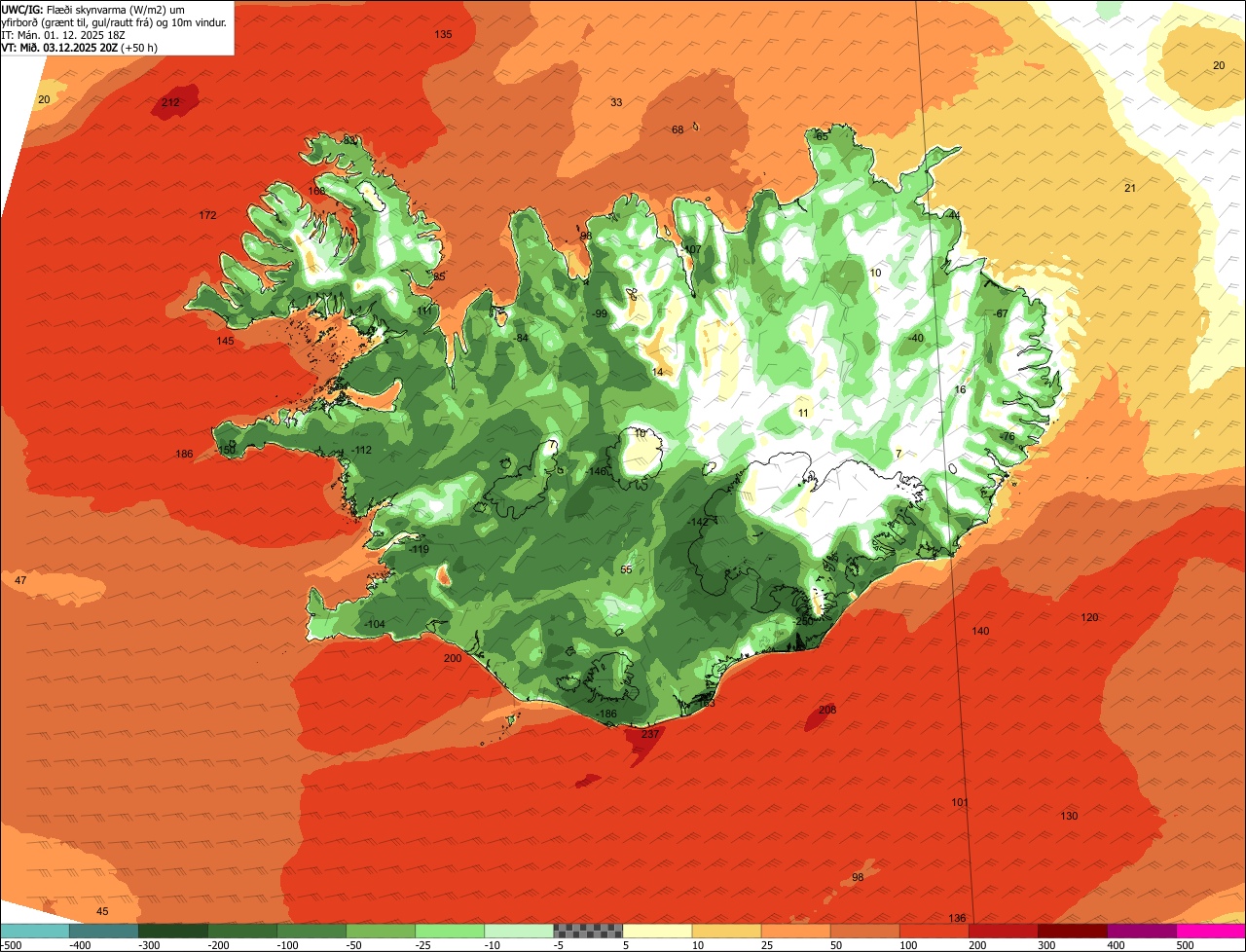
Task: Click the red-orange legend swatch between 100 and 200
Action: tap(934, 930)
